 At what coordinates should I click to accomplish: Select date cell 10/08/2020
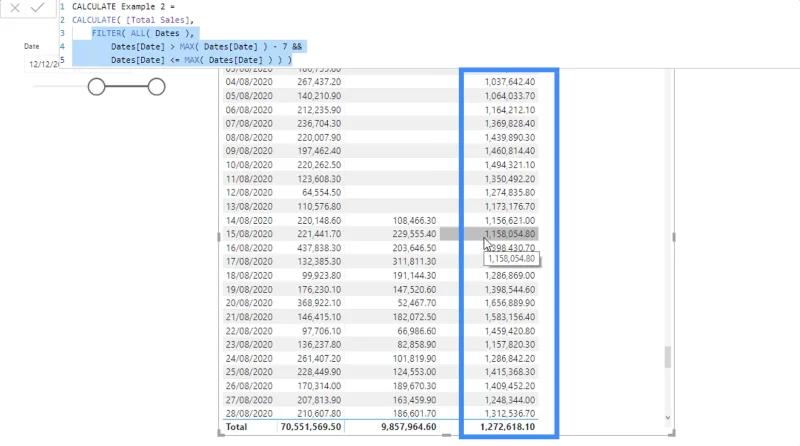click(x=249, y=165)
